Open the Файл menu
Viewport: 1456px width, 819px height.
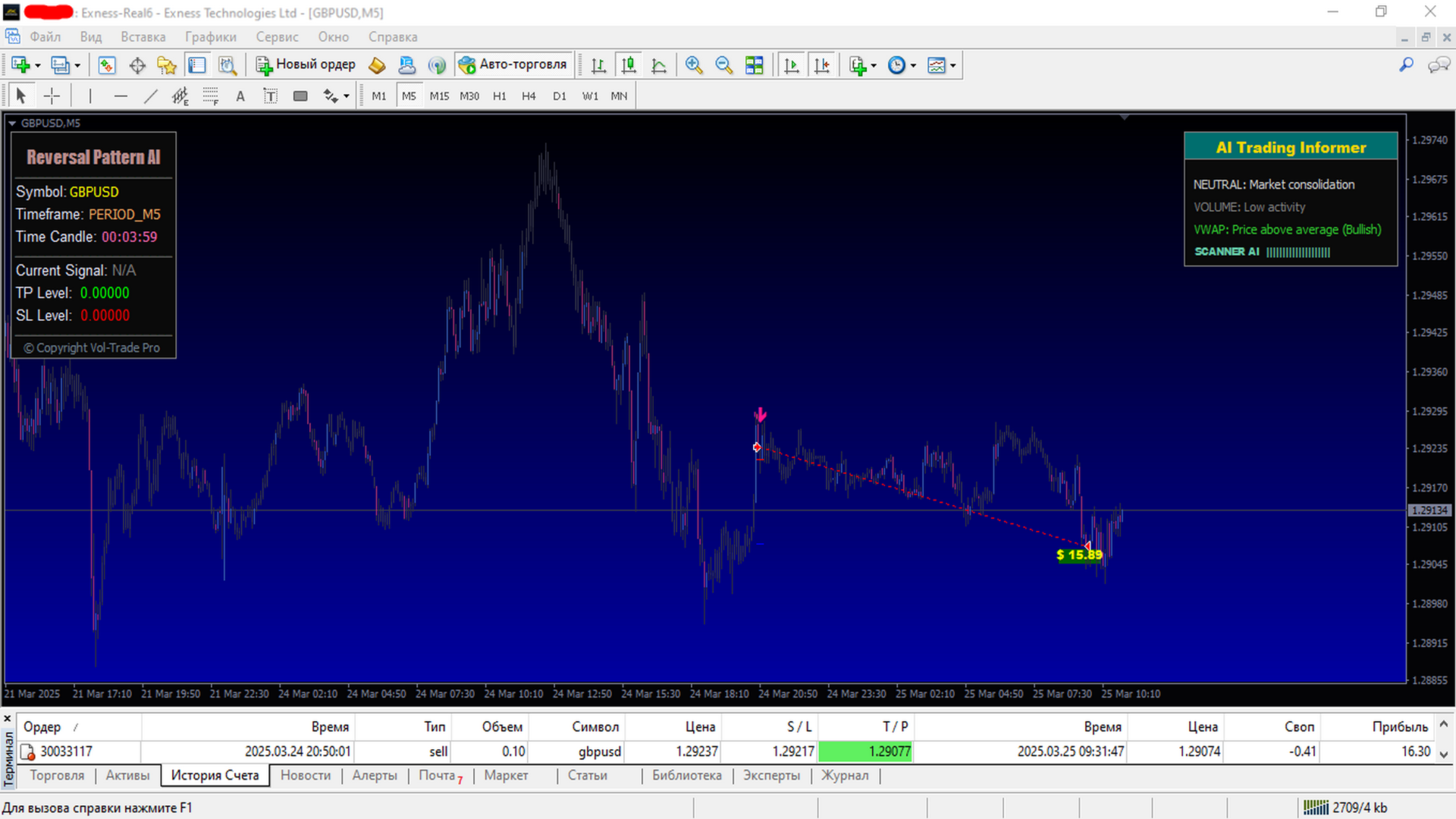click(x=45, y=36)
